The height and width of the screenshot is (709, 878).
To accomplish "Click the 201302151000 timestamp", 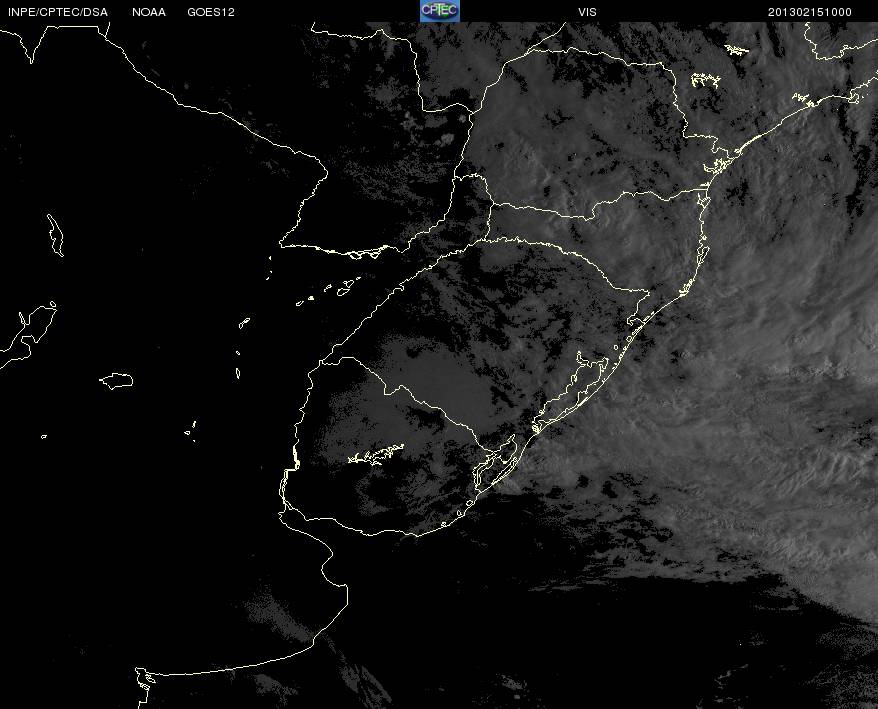I will point(809,12).
